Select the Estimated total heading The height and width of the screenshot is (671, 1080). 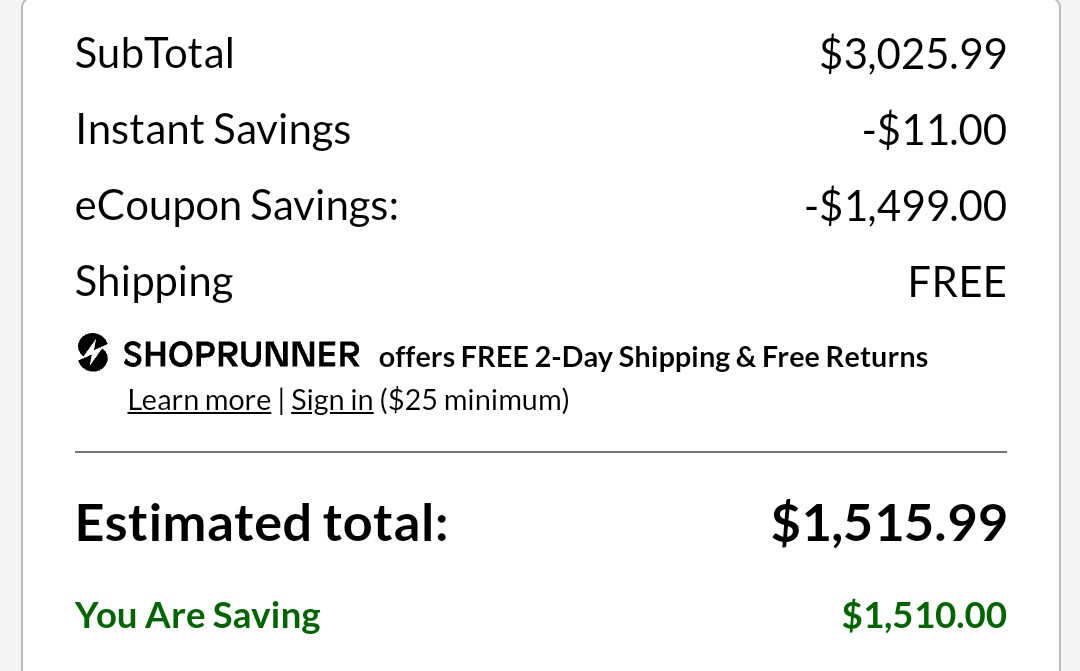(261, 523)
